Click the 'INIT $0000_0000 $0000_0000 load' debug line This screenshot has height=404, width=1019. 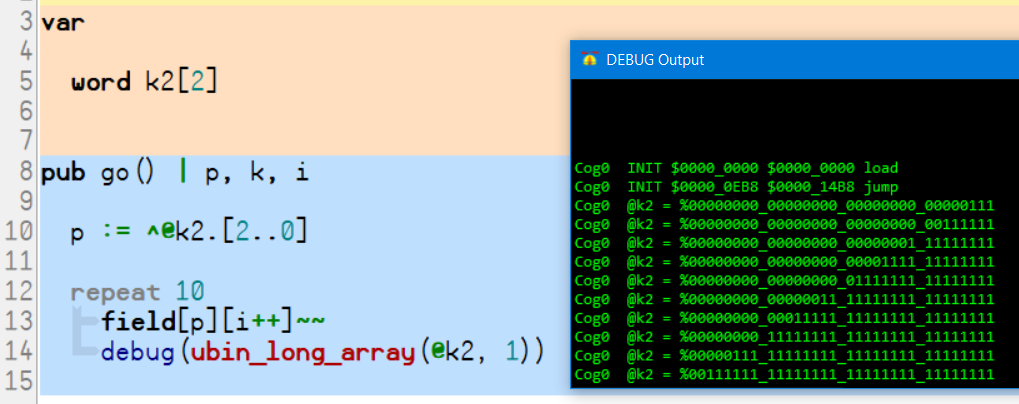(x=736, y=168)
